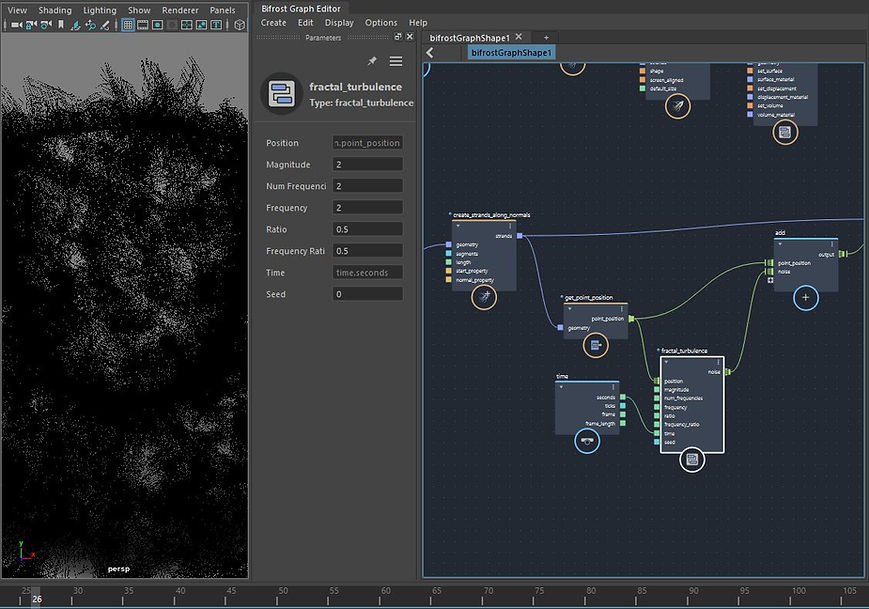Collapse the time node arrow
Image resolution: width=869 pixels, height=609 pixels.
point(561,386)
